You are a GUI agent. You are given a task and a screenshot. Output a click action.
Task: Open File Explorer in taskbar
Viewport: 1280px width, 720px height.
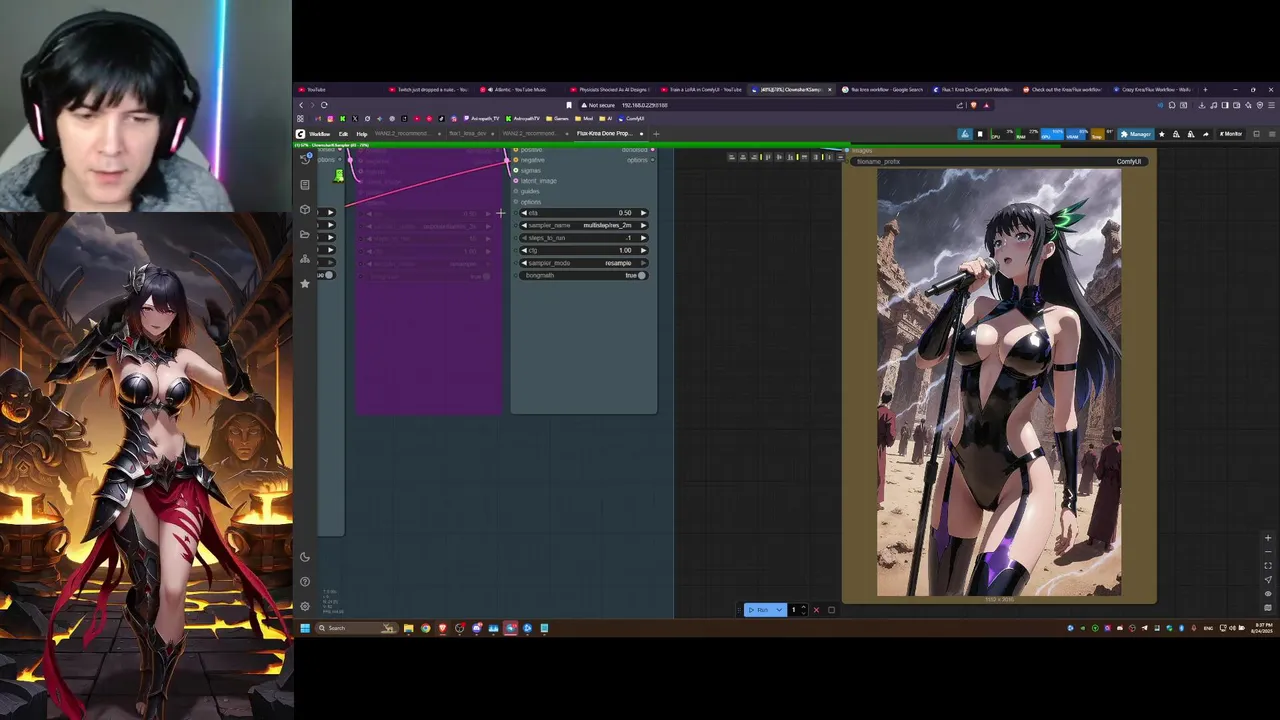(x=408, y=628)
